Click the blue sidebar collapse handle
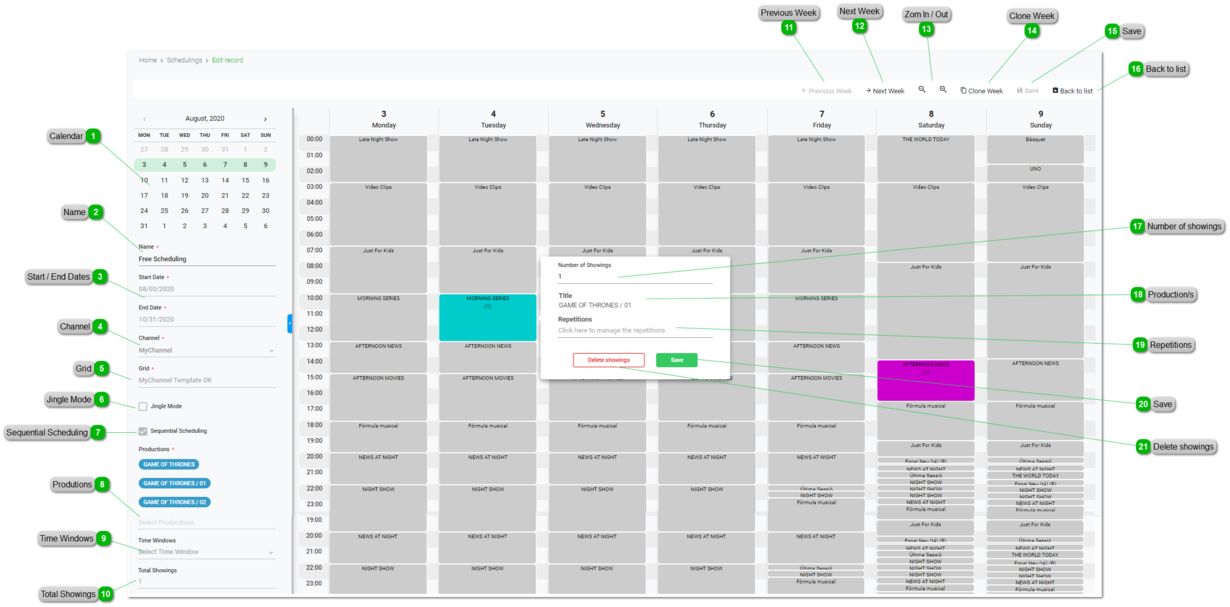This screenshot has width=1230, height=607. pyautogui.click(x=289, y=323)
